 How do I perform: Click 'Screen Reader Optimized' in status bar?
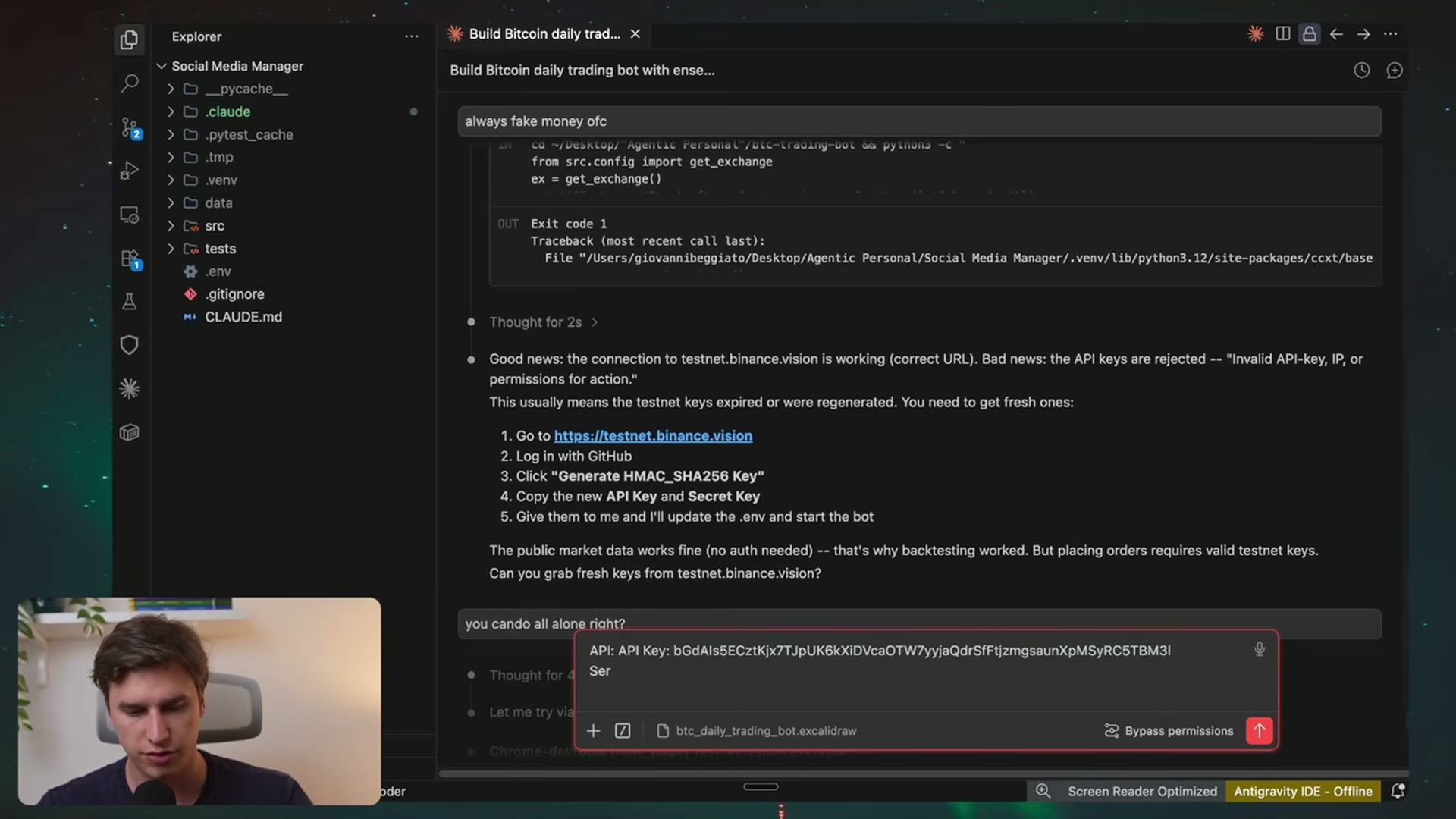1142,791
